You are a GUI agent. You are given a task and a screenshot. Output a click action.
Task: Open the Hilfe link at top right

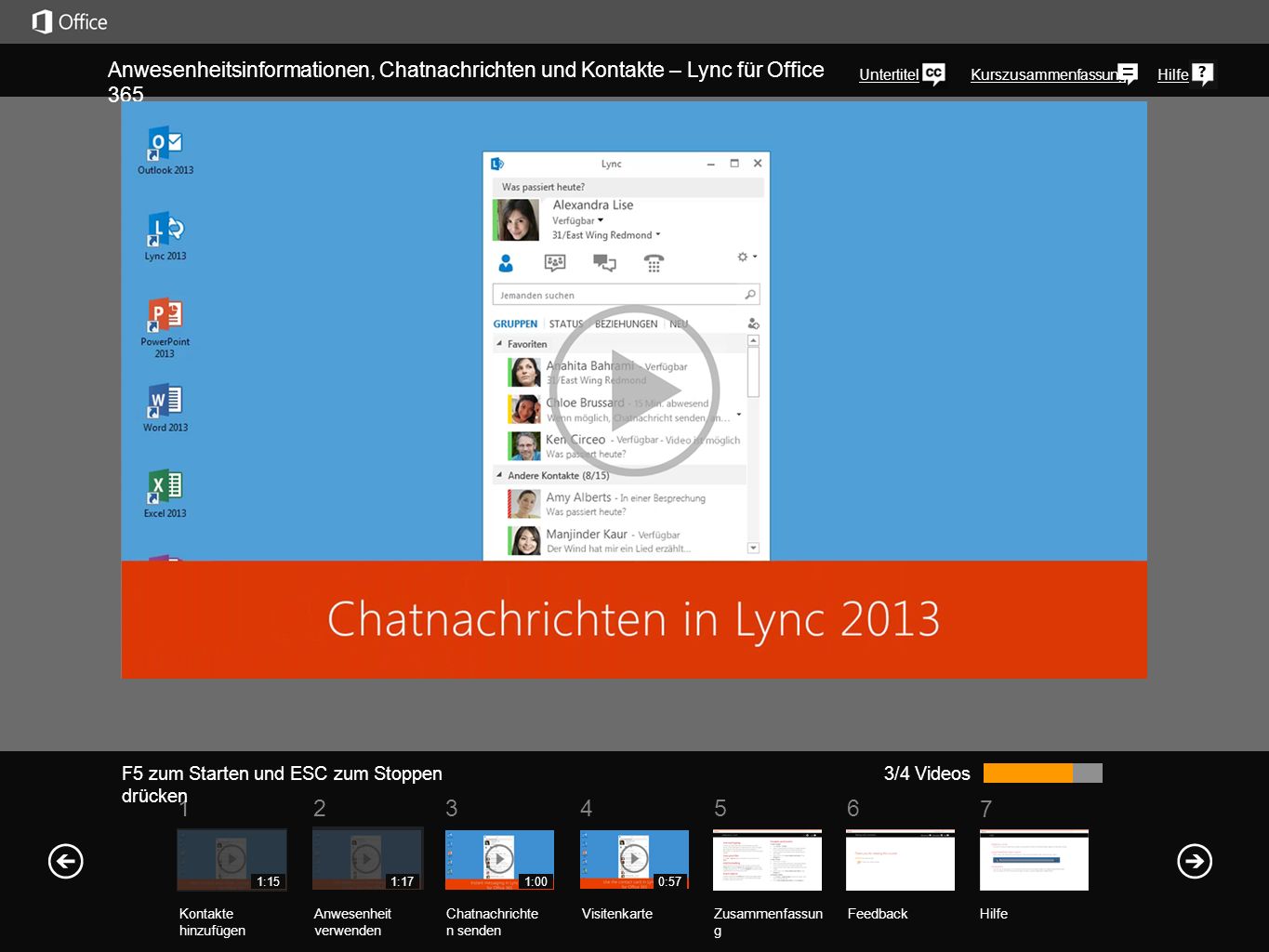pyautogui.click(x=1172, y=75)
